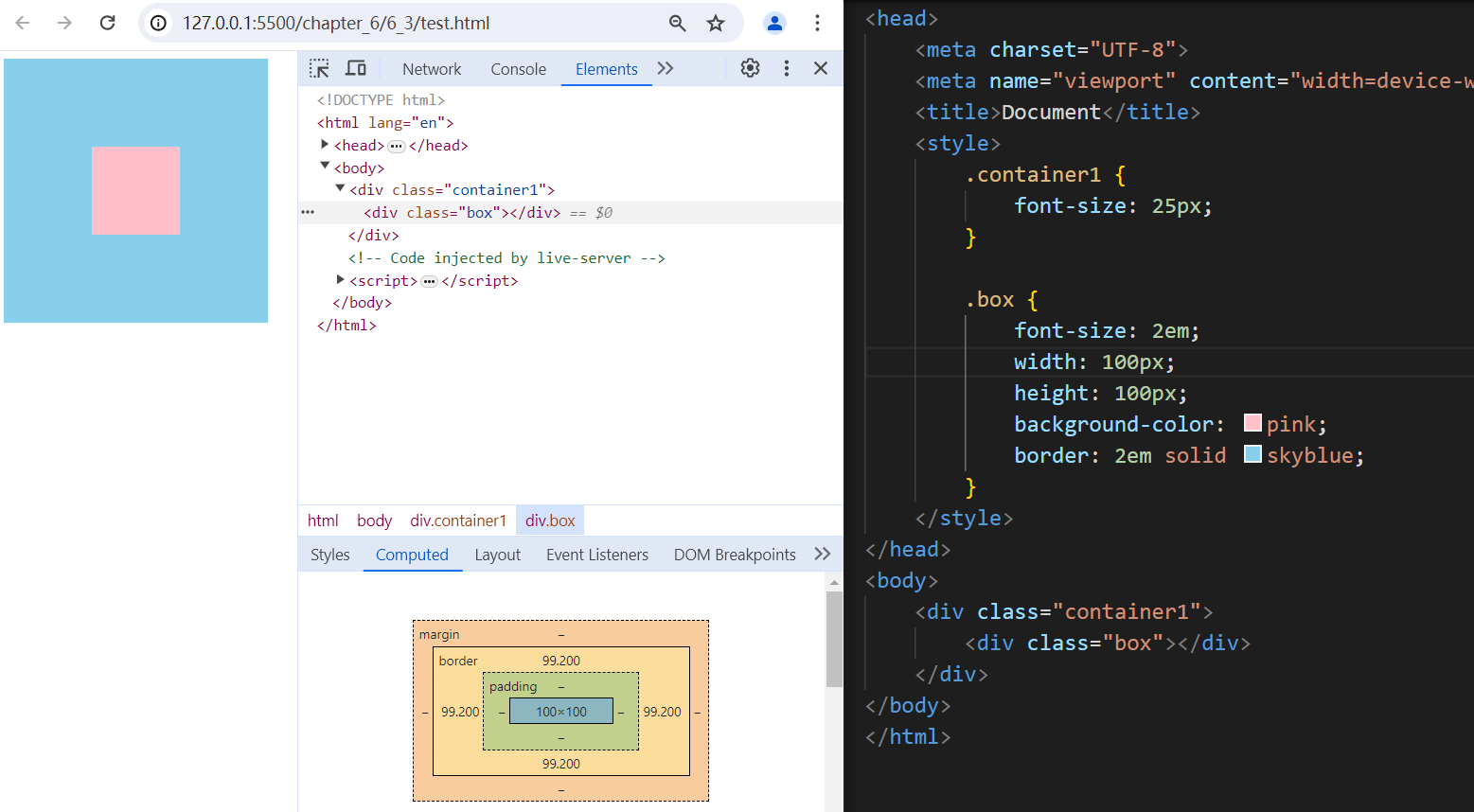1474x812 pixels.
Task: Click the skyblue color swatch in code editor
Action: click(1252, 454)
